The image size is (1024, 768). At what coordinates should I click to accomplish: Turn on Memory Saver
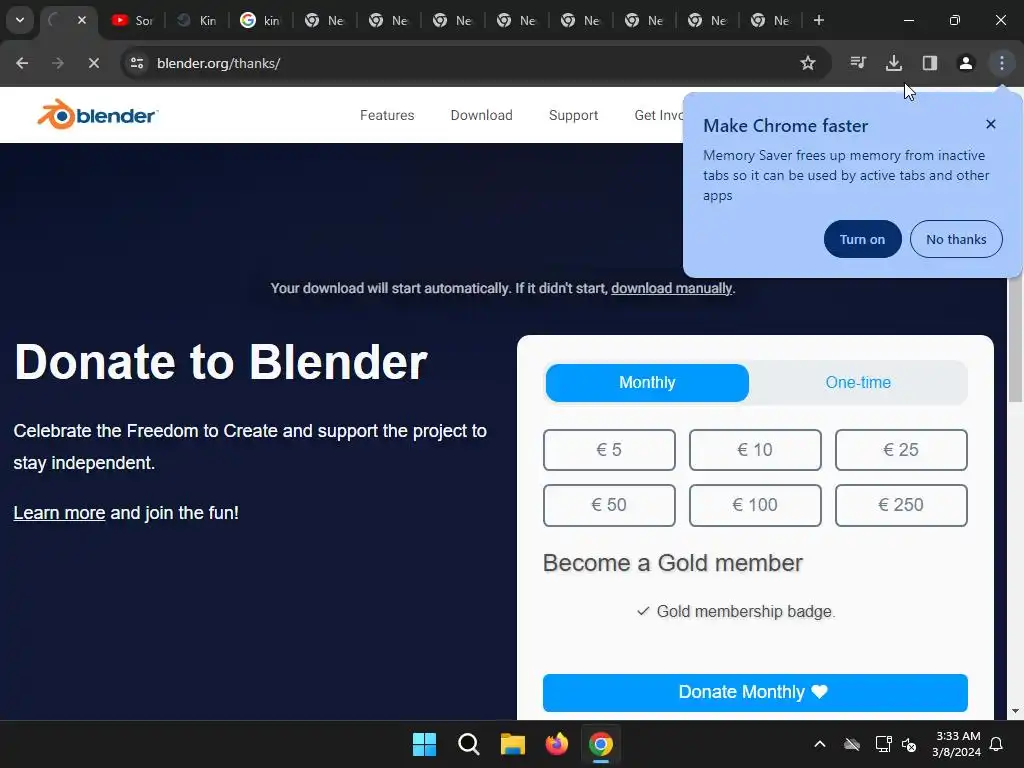pos(862,239)
